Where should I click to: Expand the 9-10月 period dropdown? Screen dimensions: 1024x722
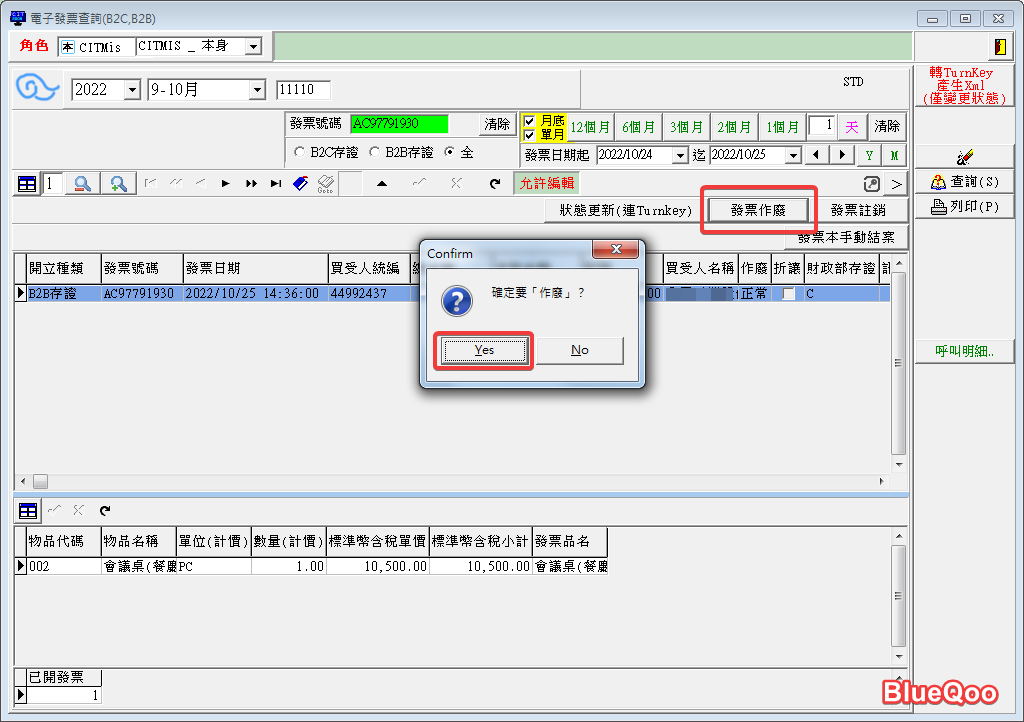tap(256, 90)
